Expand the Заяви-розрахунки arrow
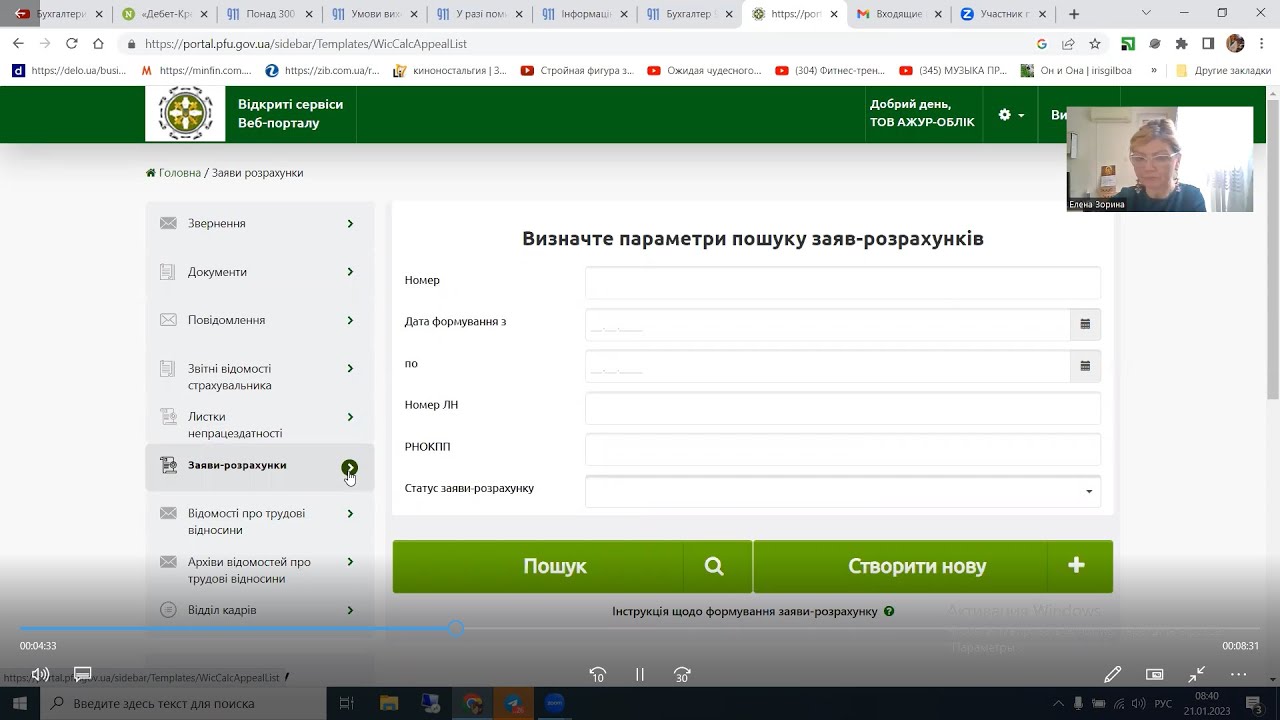 349,467
